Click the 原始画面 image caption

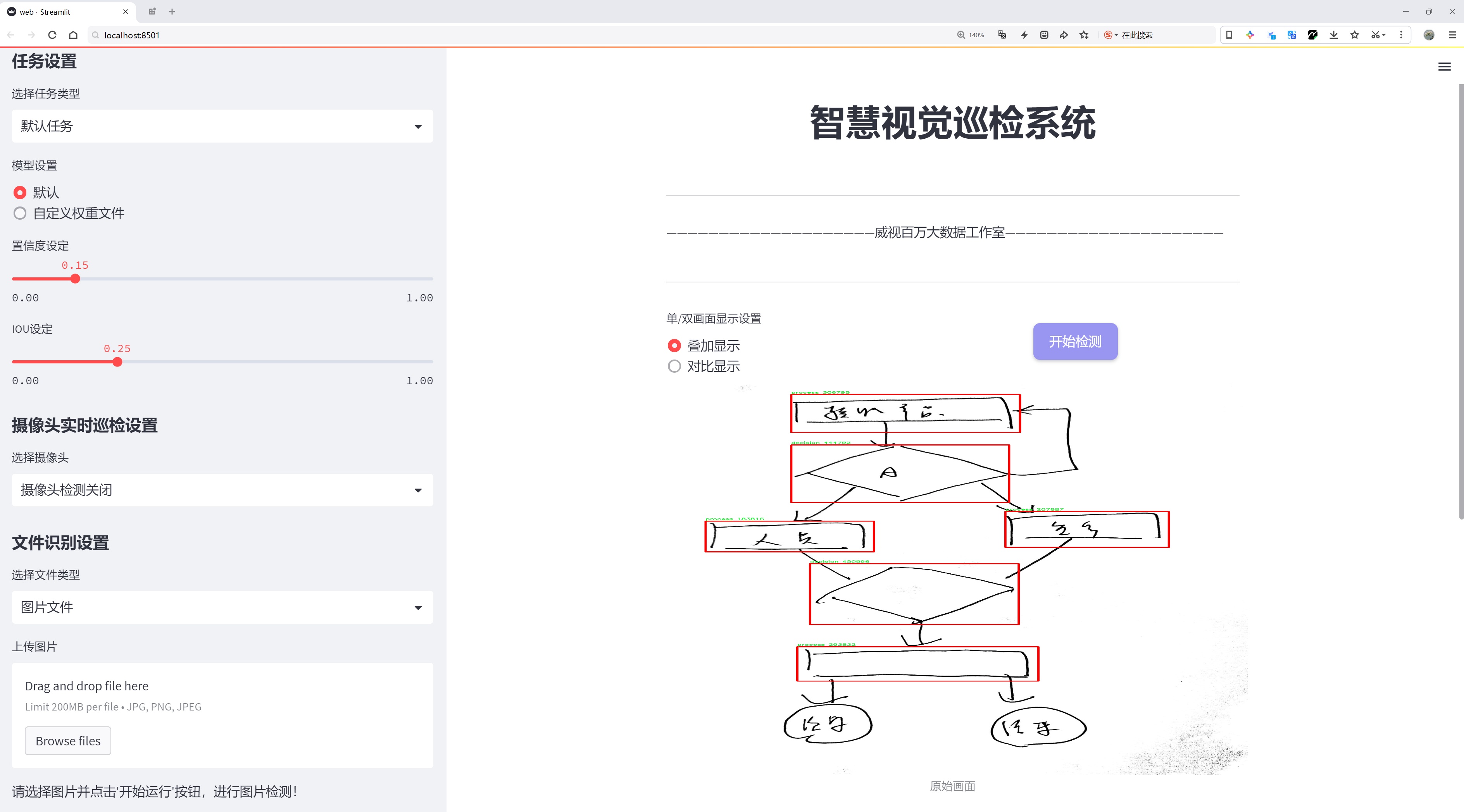[x=952, y=786]
